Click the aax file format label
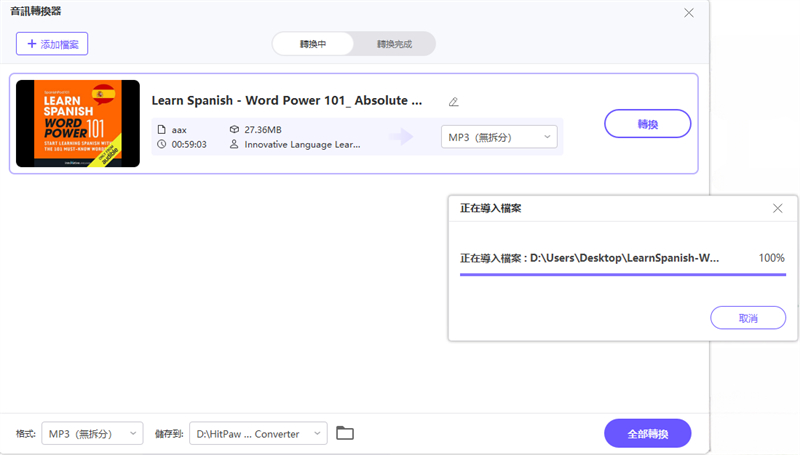Image resolution: width=800 pixels, height=455 pixels. (x=179, y=130)
